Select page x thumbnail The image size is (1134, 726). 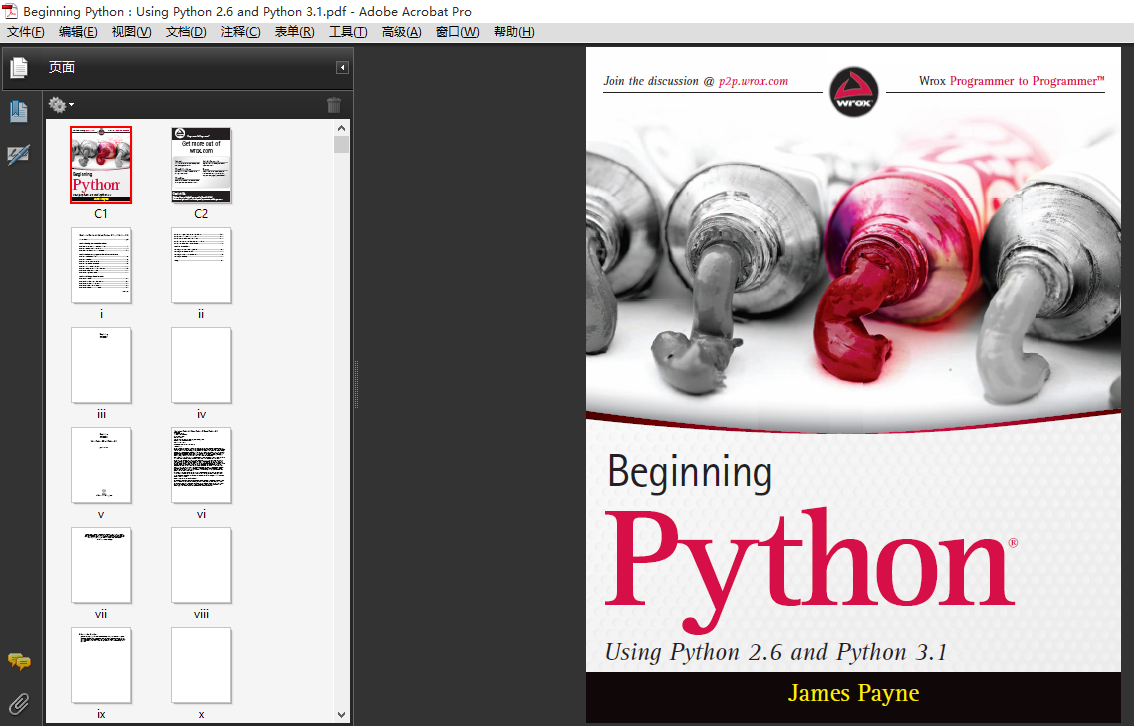(x=201, y=665)
